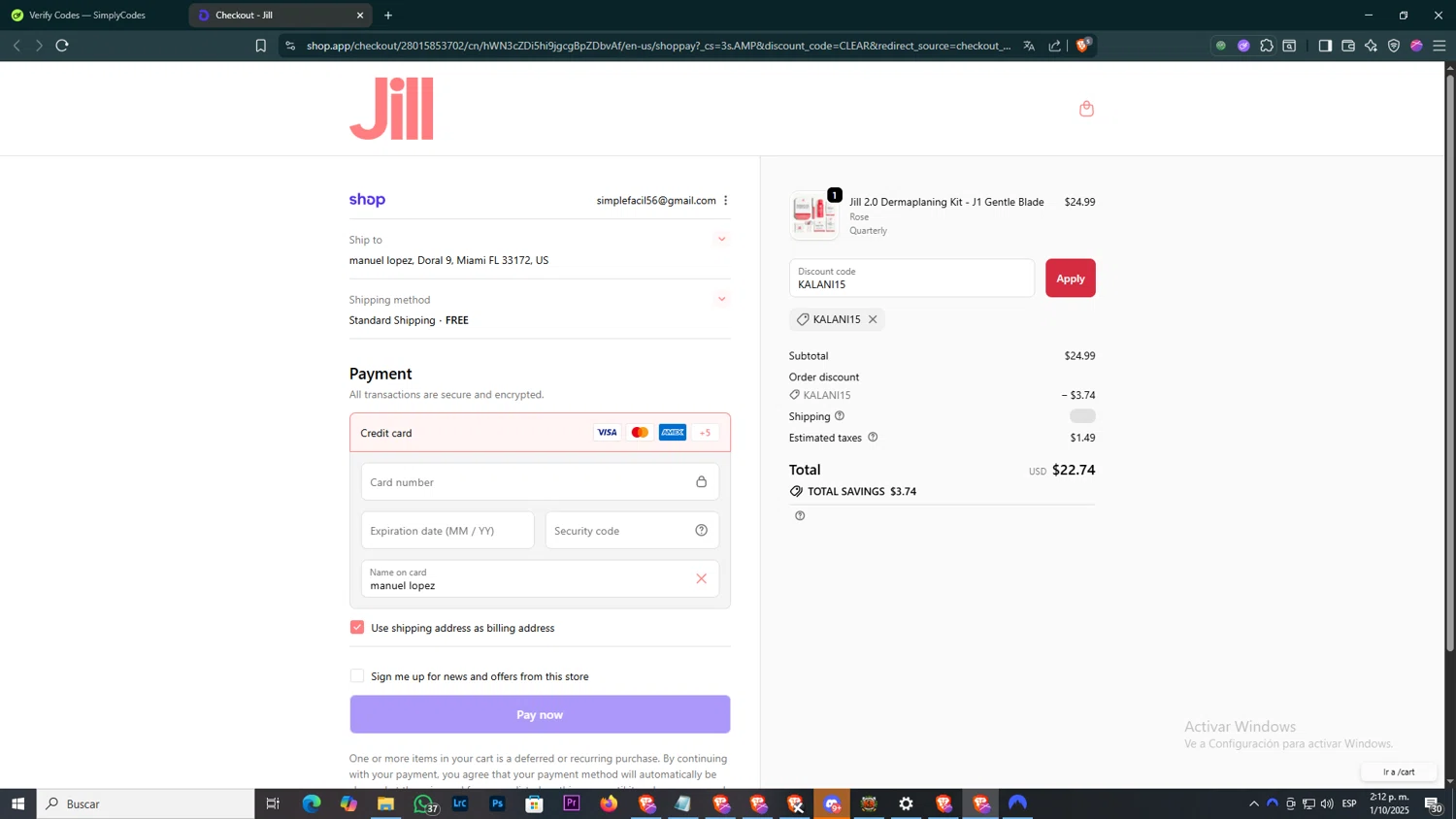1456x819 pixels.
Task: Open the Brave Wallet icon
Action: [1348, 46]
